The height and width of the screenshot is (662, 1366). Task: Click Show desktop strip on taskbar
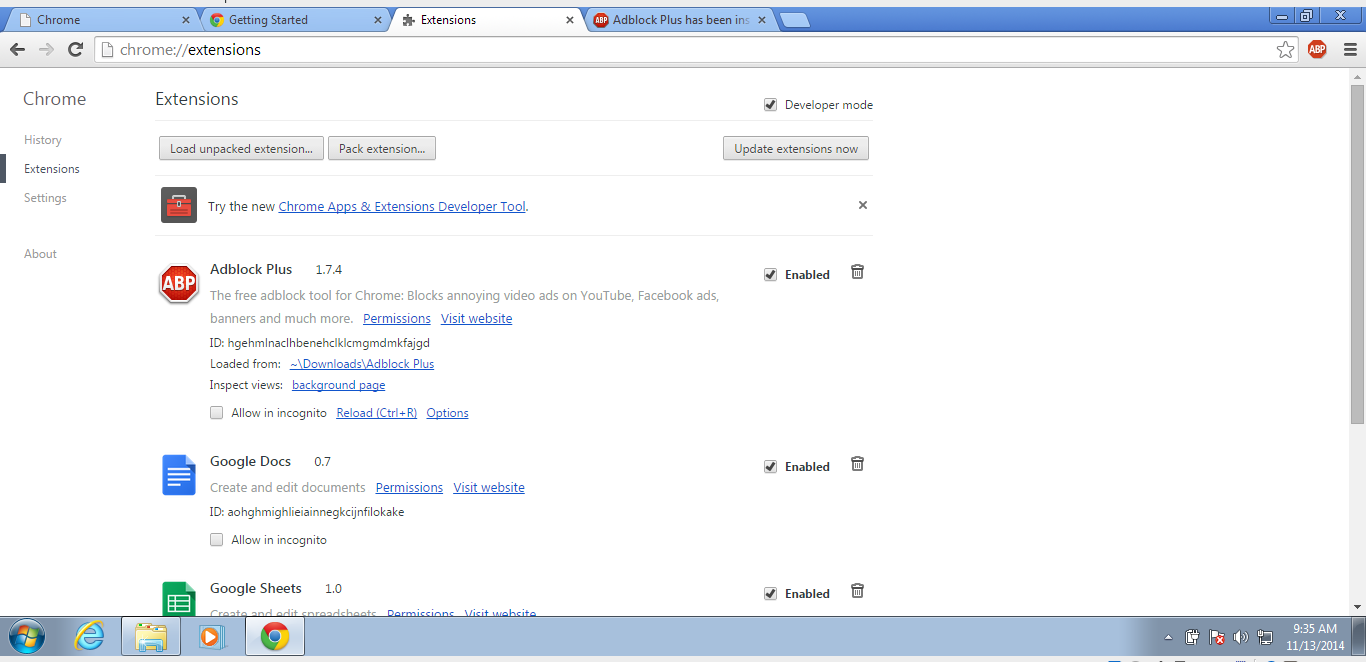tap(1360, 637)
